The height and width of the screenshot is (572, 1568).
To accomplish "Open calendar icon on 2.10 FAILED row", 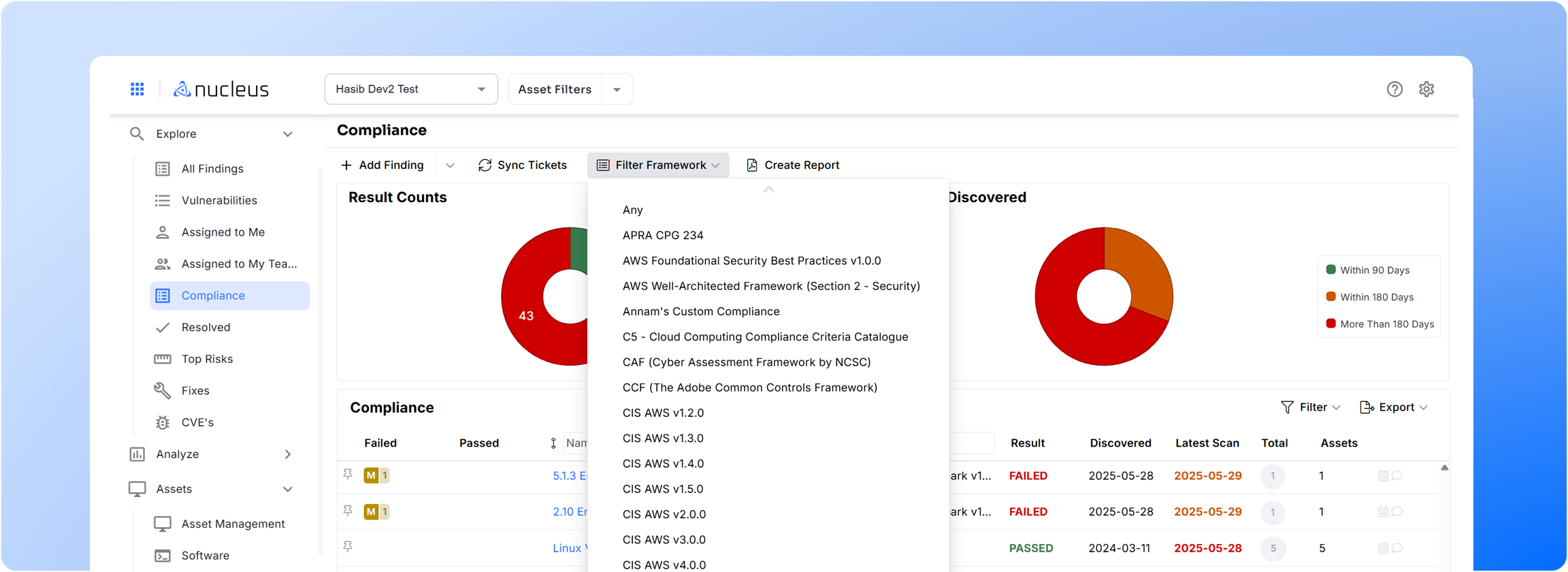I will [1383, 512].
